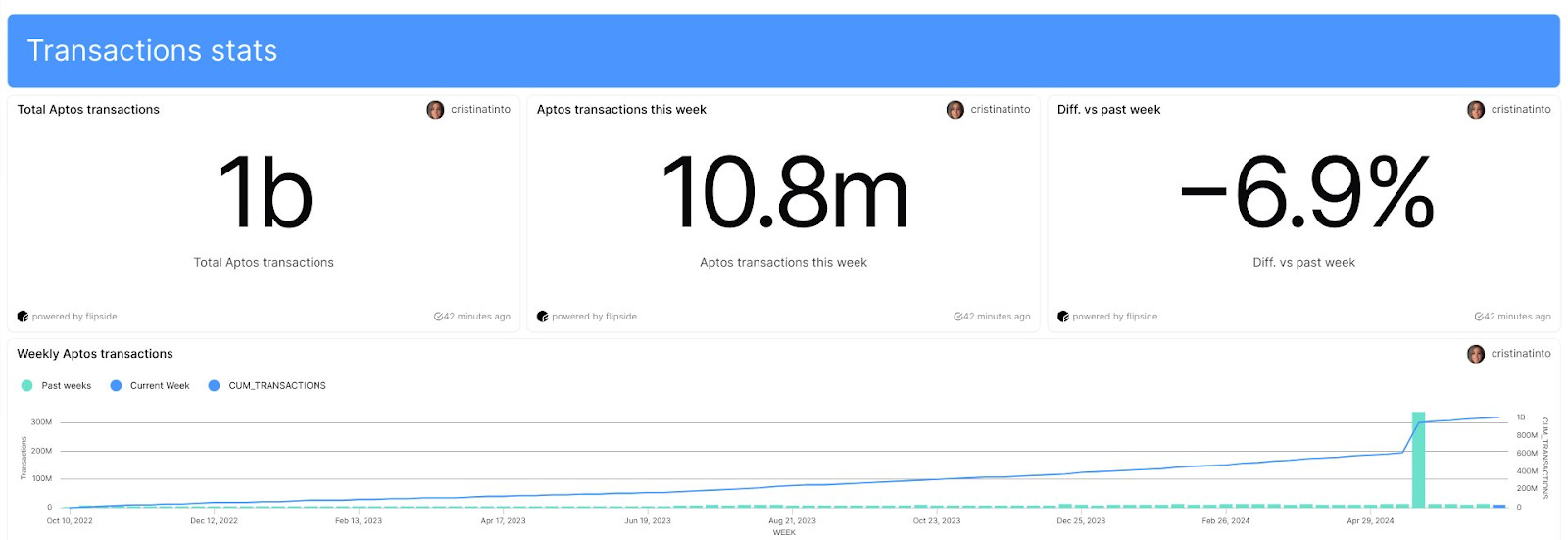Click the 10.8m transactions value

(784, 193)
